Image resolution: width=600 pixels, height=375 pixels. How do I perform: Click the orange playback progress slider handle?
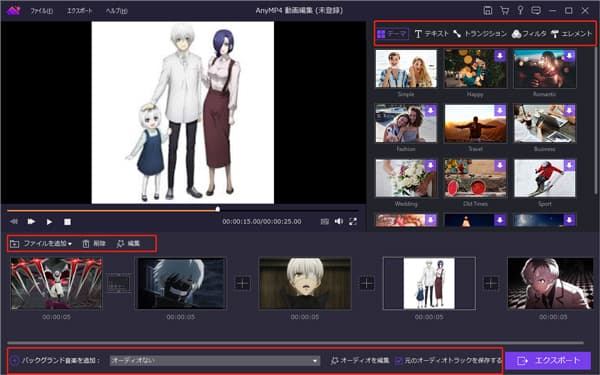click(x=218, y=209)
